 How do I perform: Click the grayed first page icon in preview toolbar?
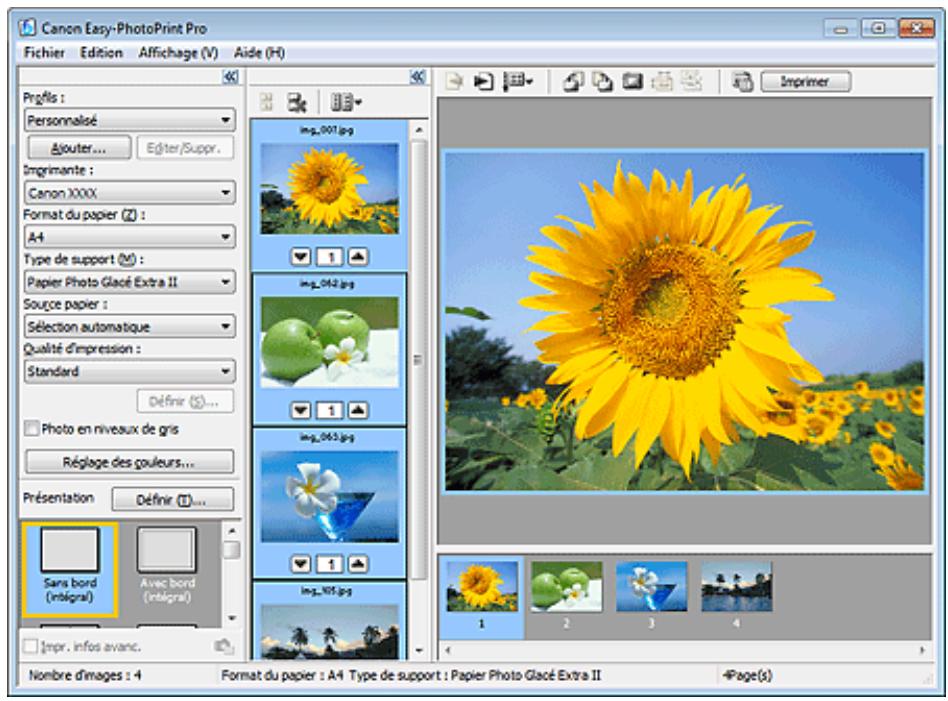[x=454, y=81]
